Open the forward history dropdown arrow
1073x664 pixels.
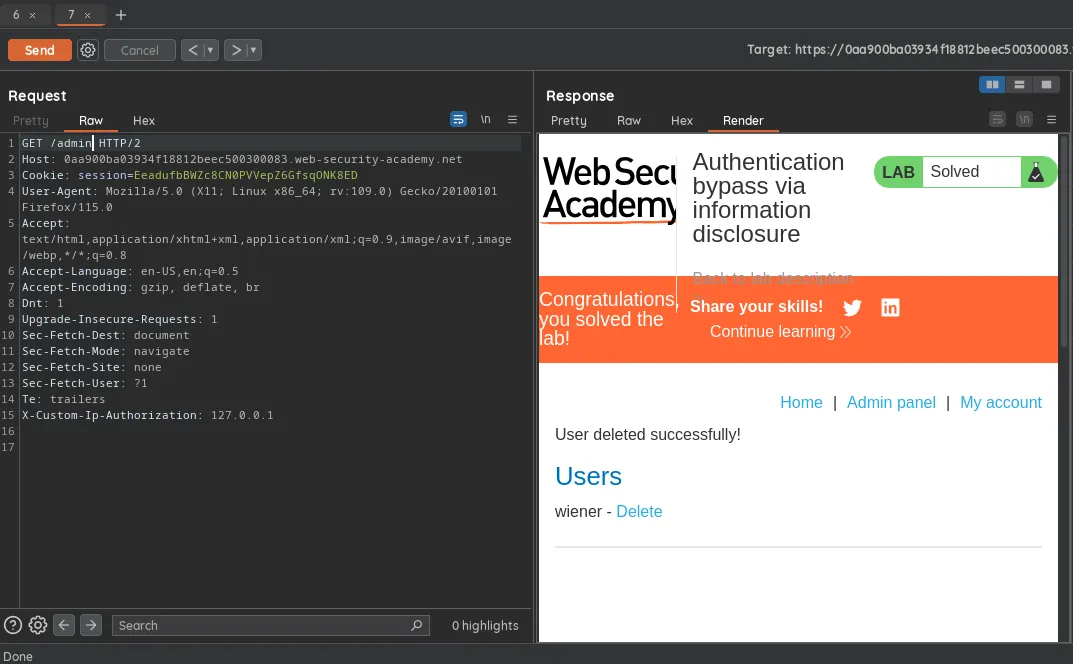254,50
